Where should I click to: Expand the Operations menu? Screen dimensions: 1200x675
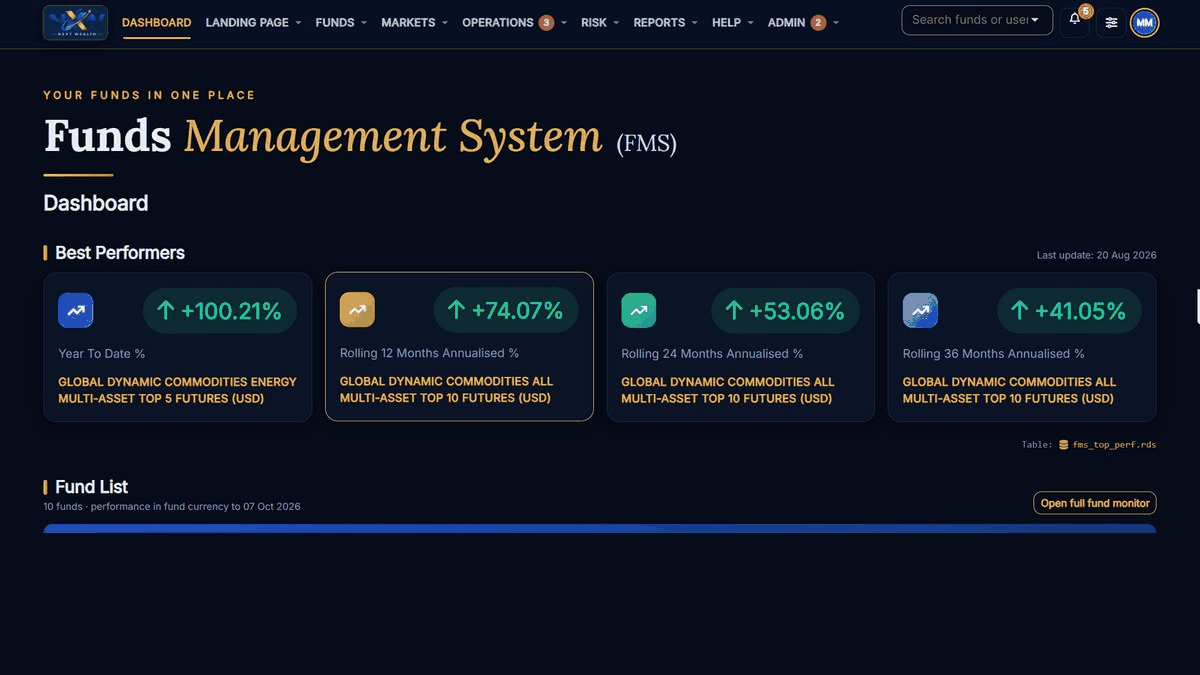(x=514, y=22)
